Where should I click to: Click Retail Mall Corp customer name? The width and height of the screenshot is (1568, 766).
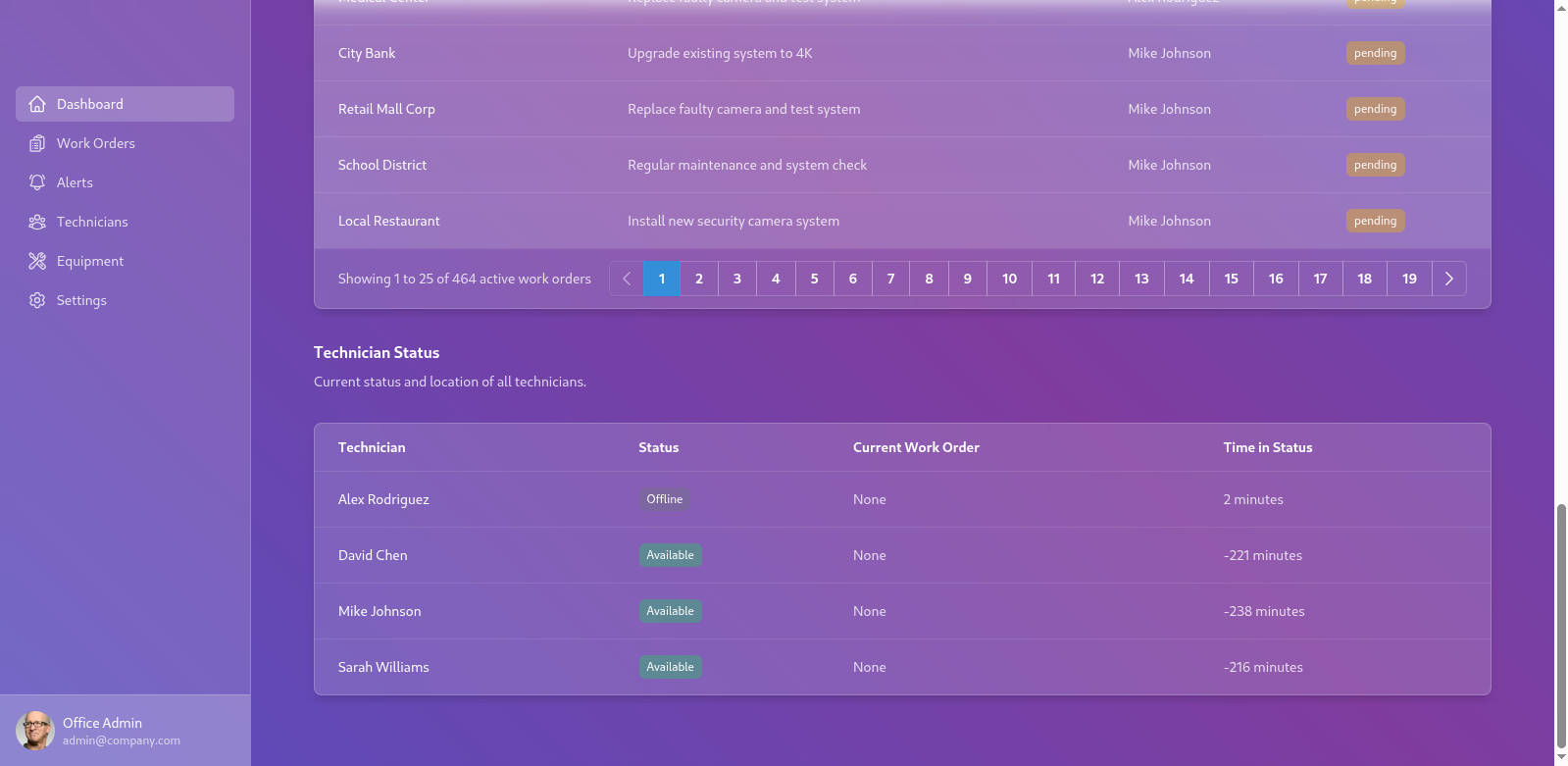click(386, 109)
